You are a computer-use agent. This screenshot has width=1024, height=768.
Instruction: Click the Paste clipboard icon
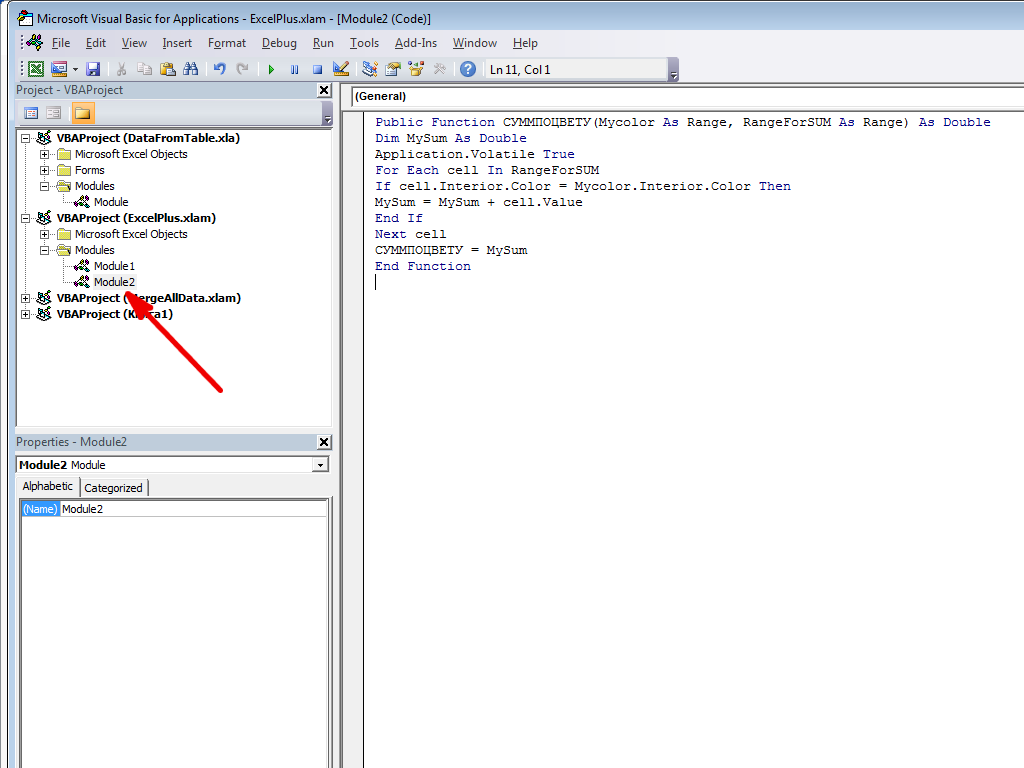point(168,69)
